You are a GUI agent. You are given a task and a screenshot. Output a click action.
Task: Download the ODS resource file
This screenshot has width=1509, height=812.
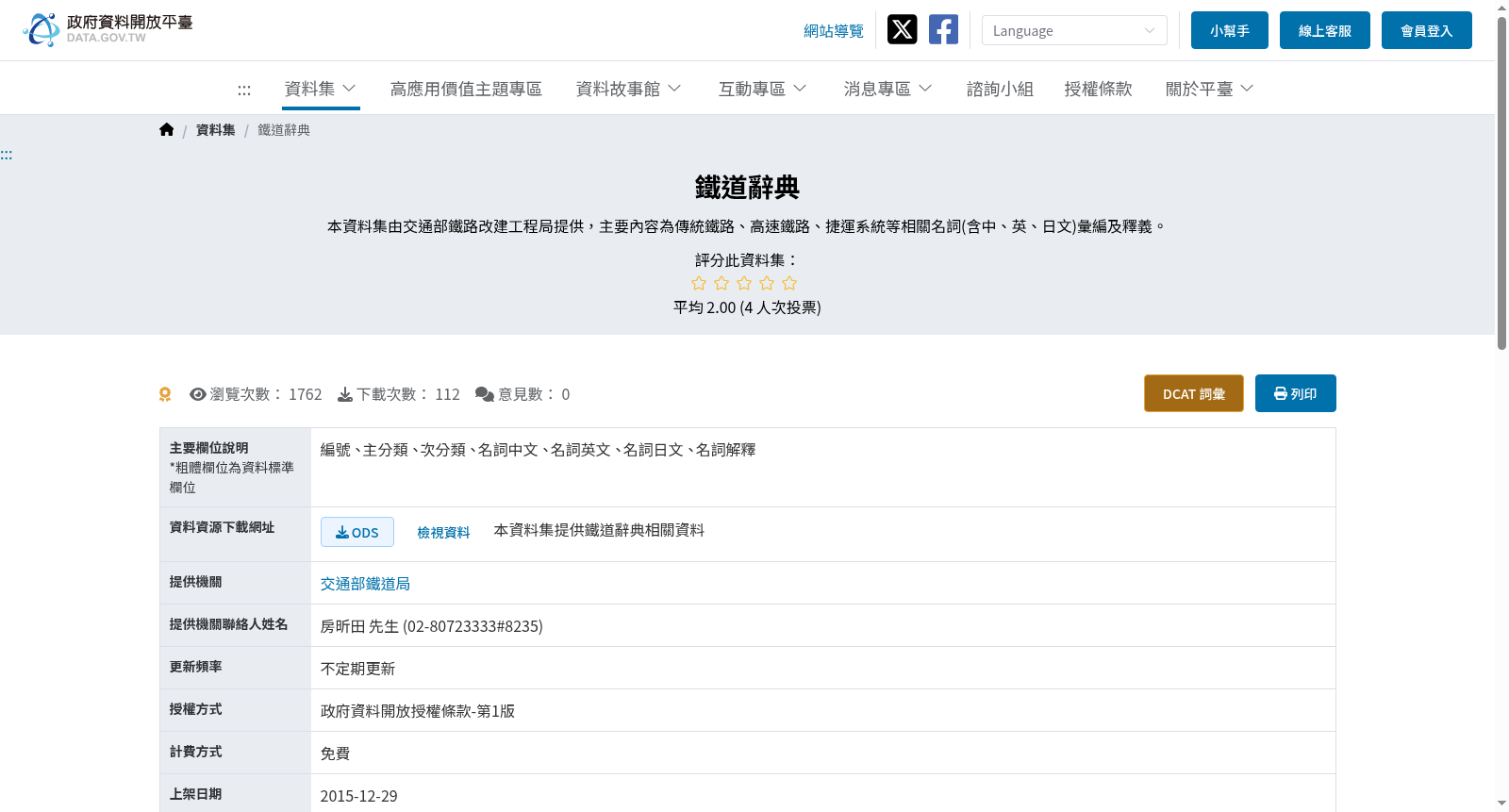(357, 532)
